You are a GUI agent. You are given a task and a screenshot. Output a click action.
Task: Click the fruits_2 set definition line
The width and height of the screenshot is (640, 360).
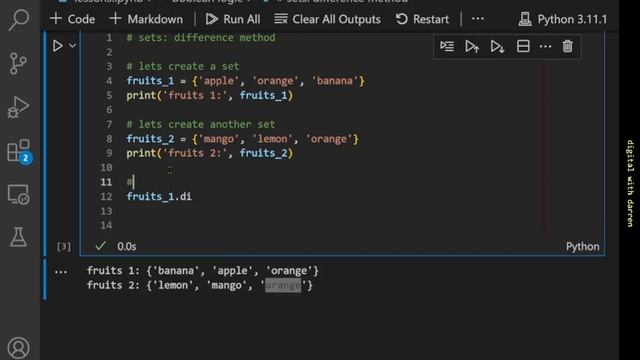coord(242,139)
